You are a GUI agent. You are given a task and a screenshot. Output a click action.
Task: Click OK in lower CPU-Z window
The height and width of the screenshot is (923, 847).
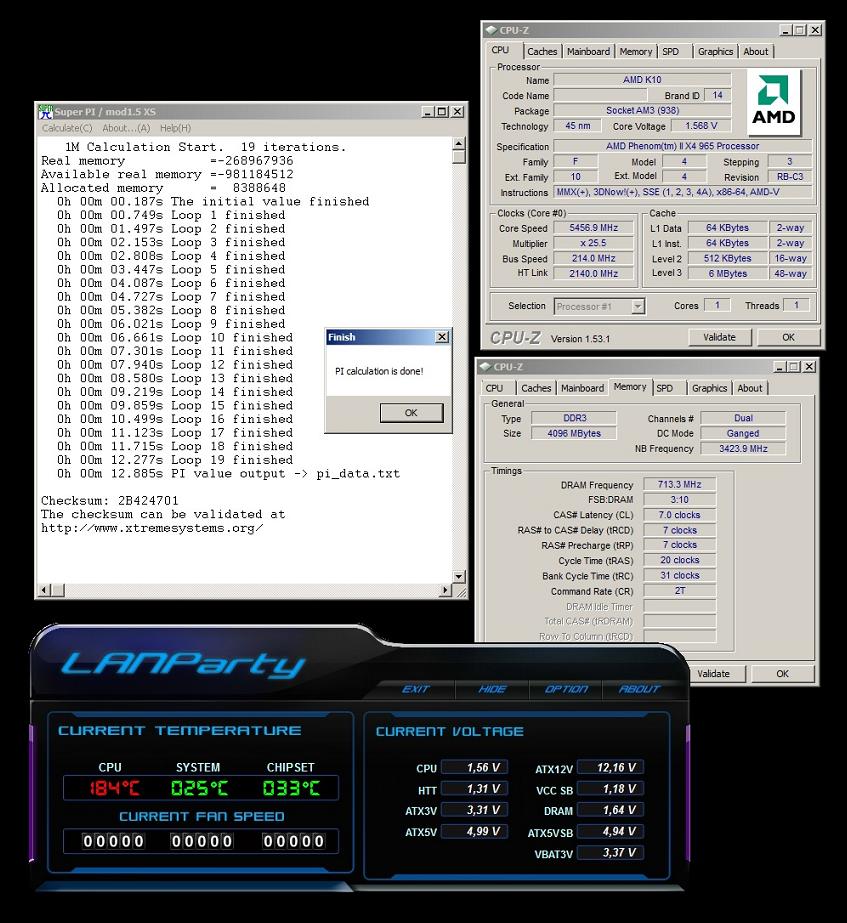point(782,673)
